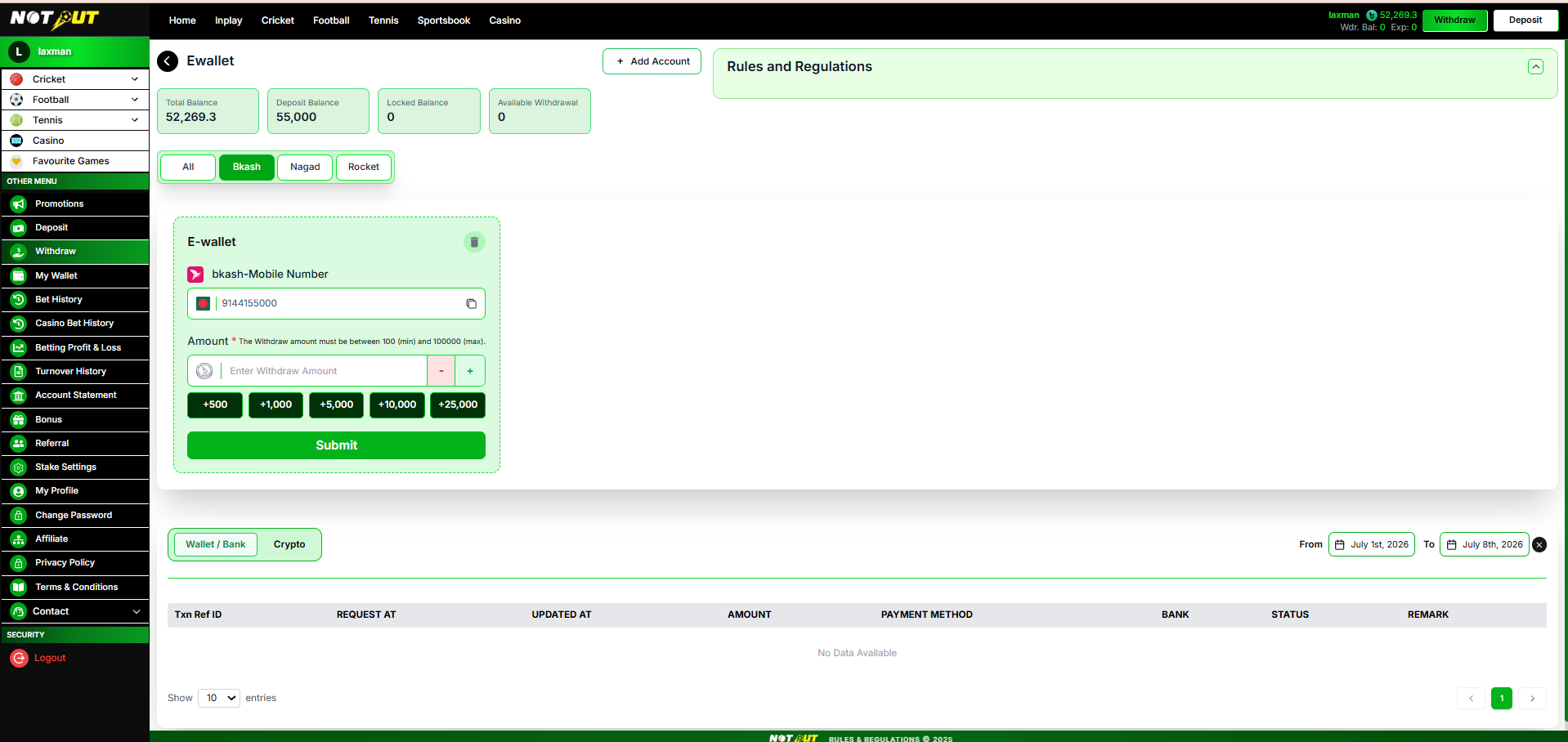Click the Favourite Games heart icon
The height and width of the screenshot is (742, 1568).
16,161
